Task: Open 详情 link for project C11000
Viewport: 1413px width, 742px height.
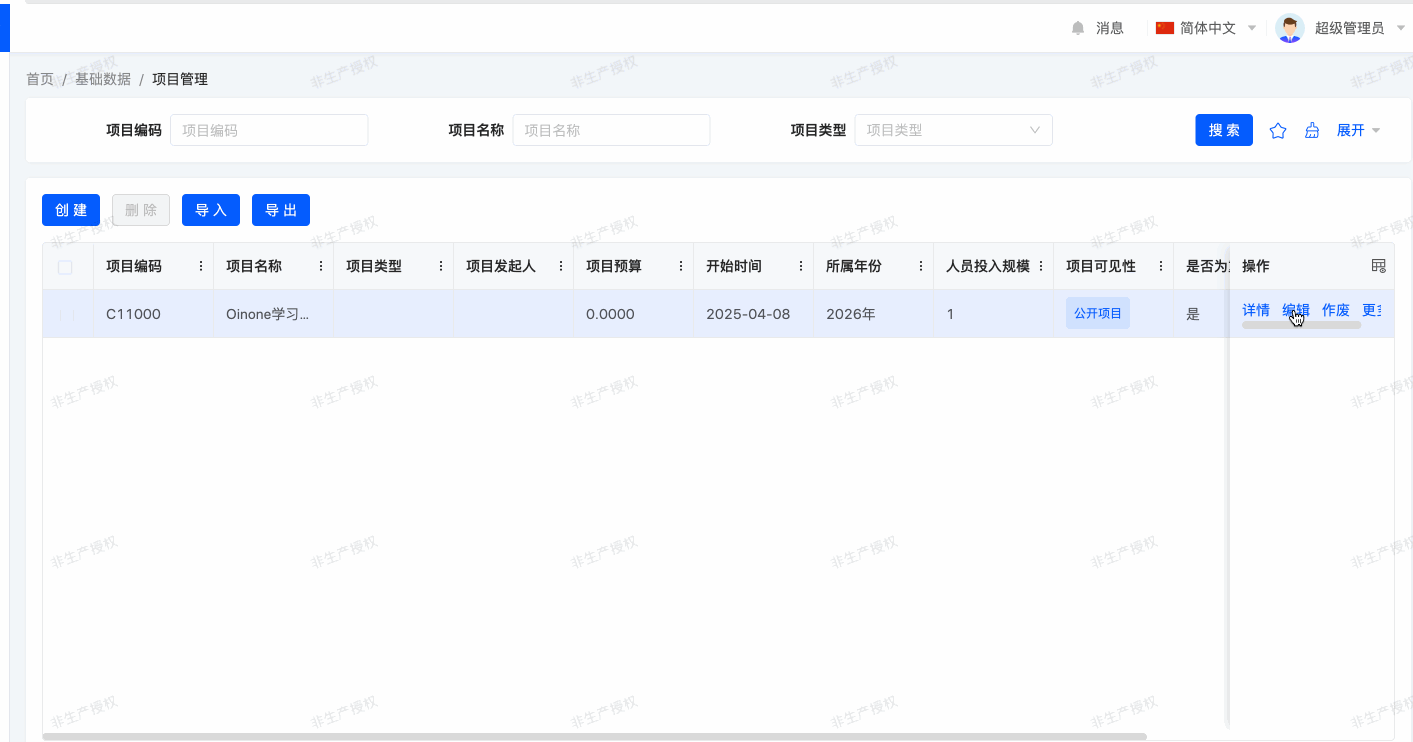Action: [1256, 310]
